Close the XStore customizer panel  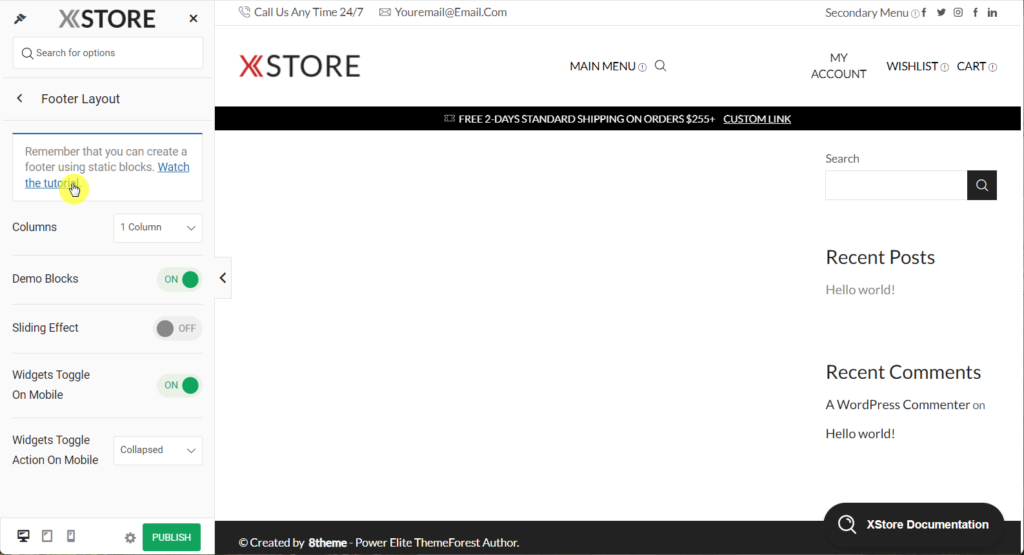click(193, 18)
